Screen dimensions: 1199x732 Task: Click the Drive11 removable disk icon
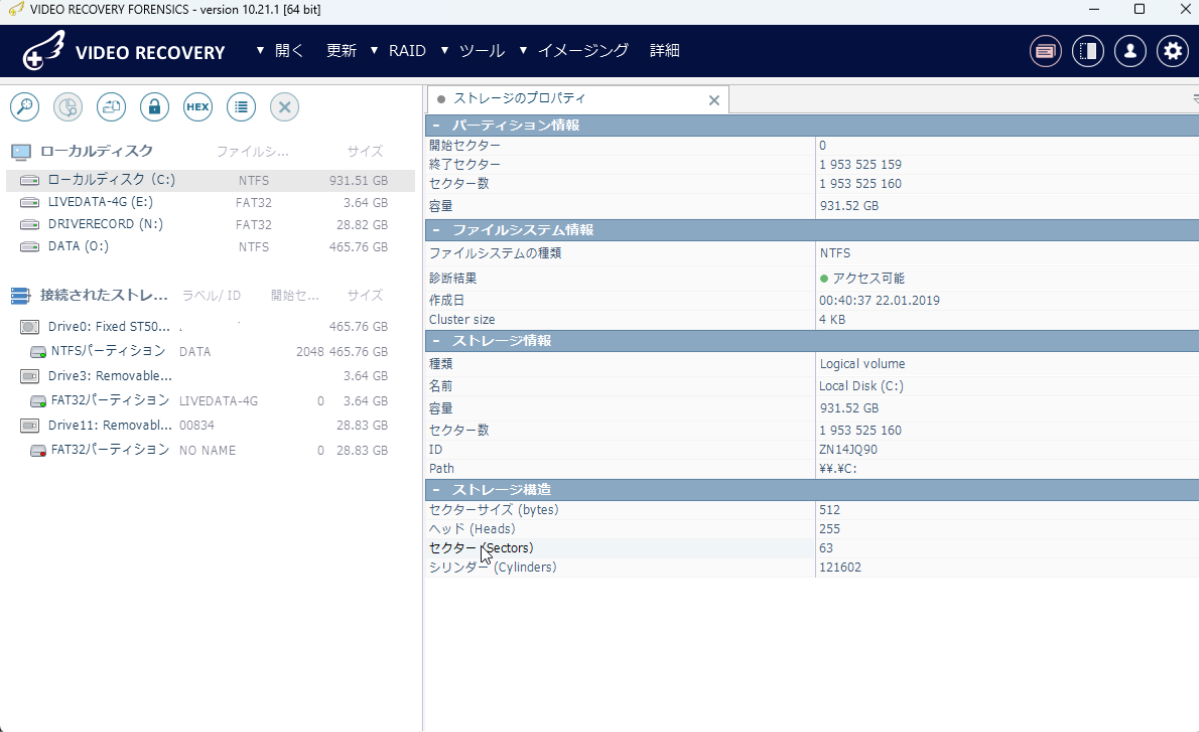[x=30, y=425]
